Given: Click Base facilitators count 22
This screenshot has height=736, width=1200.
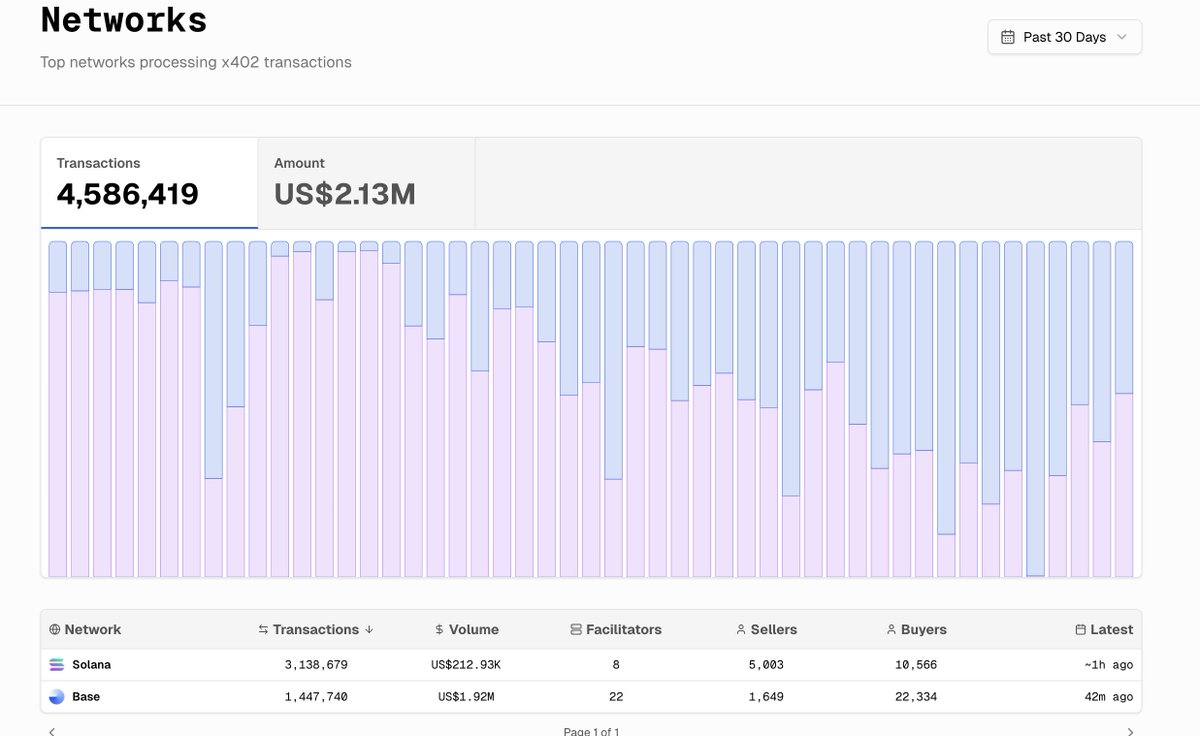Looking at the screenshot, I should pos(616,697).
